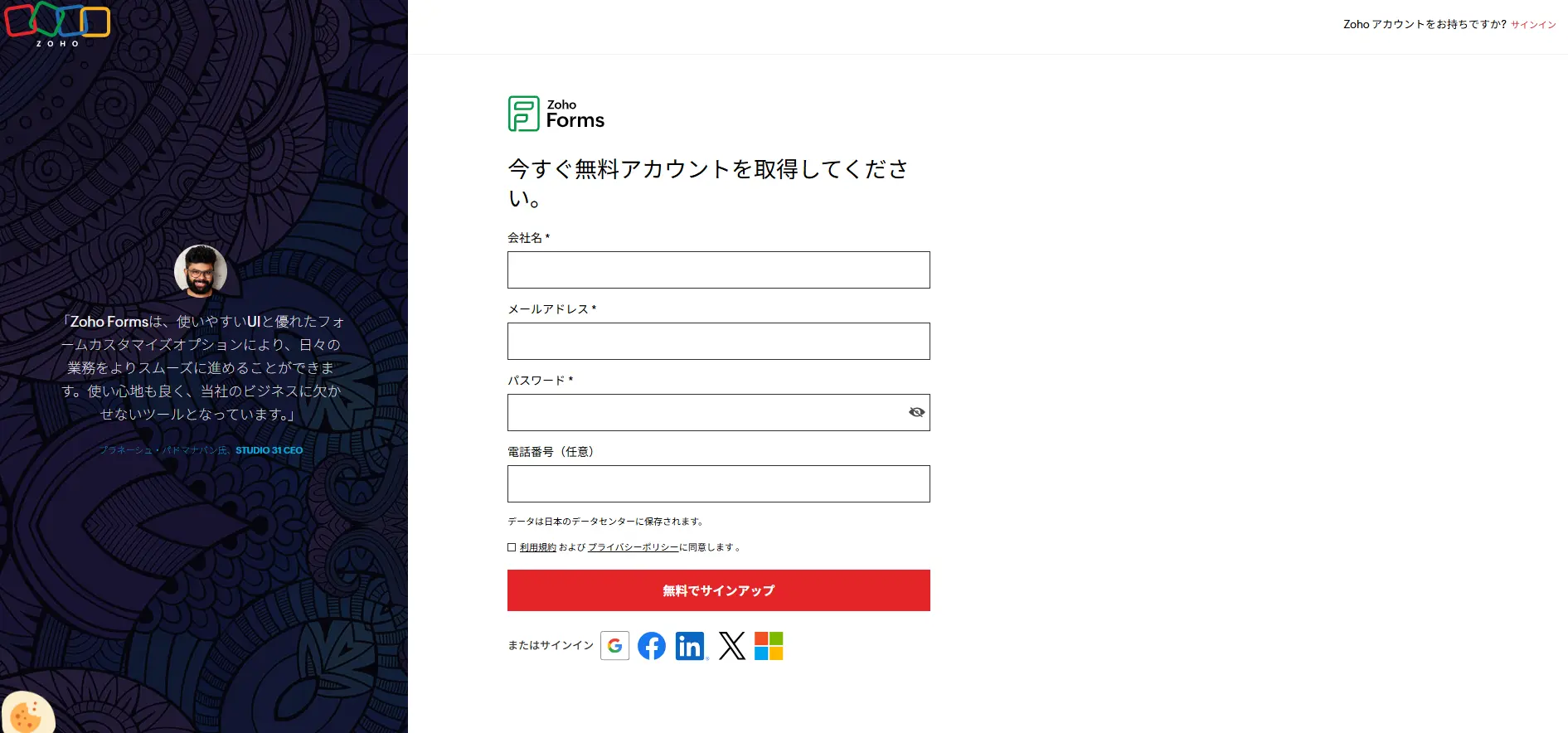Check the terms and privacy agreement checkbox
The image size is (1568, 733).
tap(512, 547)
